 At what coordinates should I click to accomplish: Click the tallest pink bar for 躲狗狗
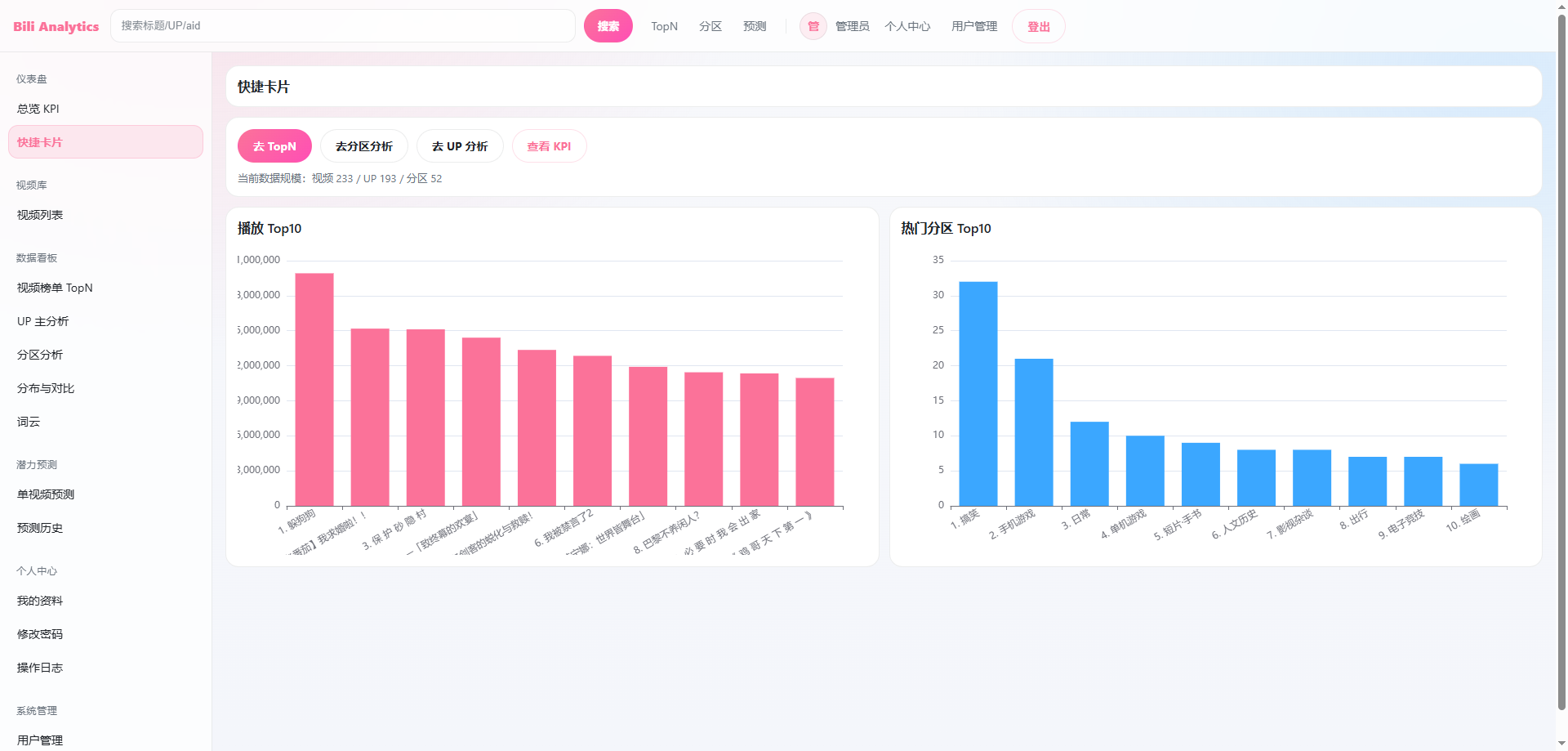(314, 389)
